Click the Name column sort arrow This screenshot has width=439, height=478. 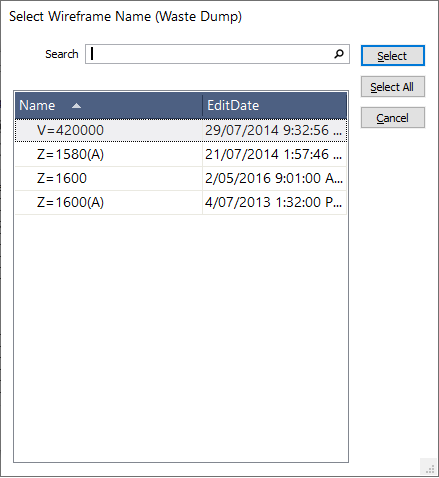pos(76,106)
